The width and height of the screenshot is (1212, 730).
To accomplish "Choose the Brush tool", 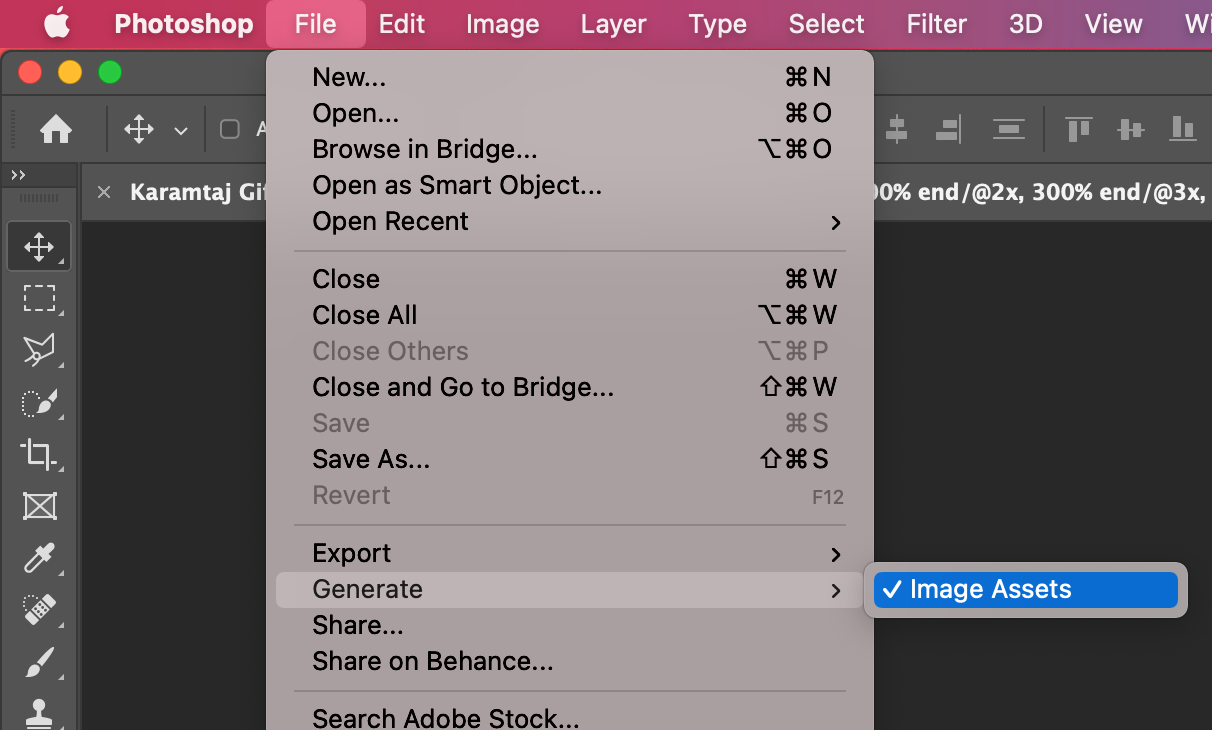I will (x=39, y=662).
